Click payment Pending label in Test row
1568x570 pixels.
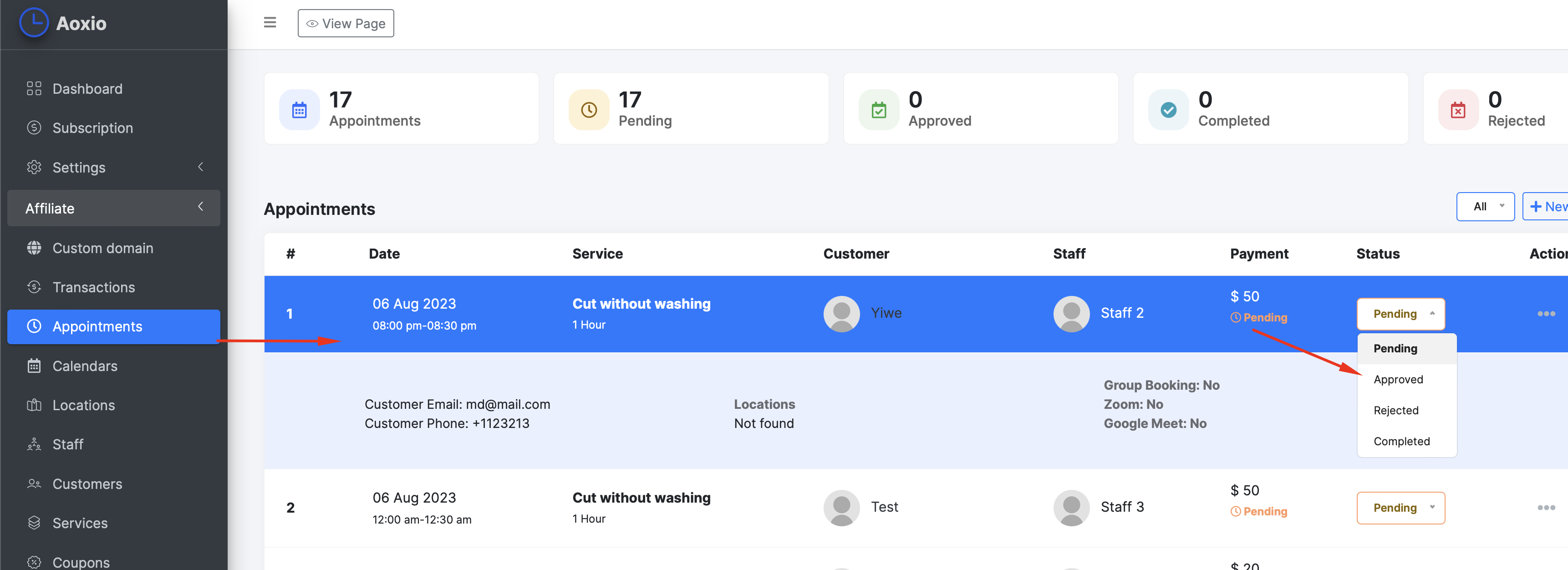click(1259, 512)
